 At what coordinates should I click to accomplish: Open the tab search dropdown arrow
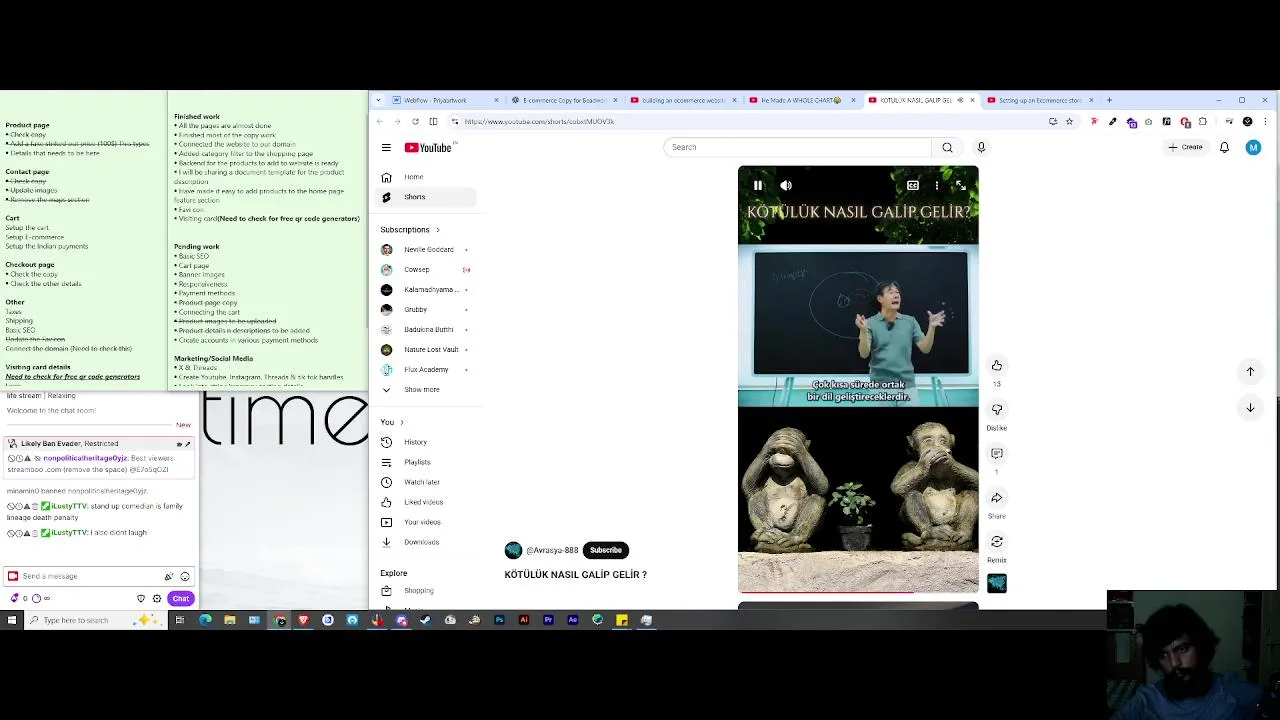378,100
